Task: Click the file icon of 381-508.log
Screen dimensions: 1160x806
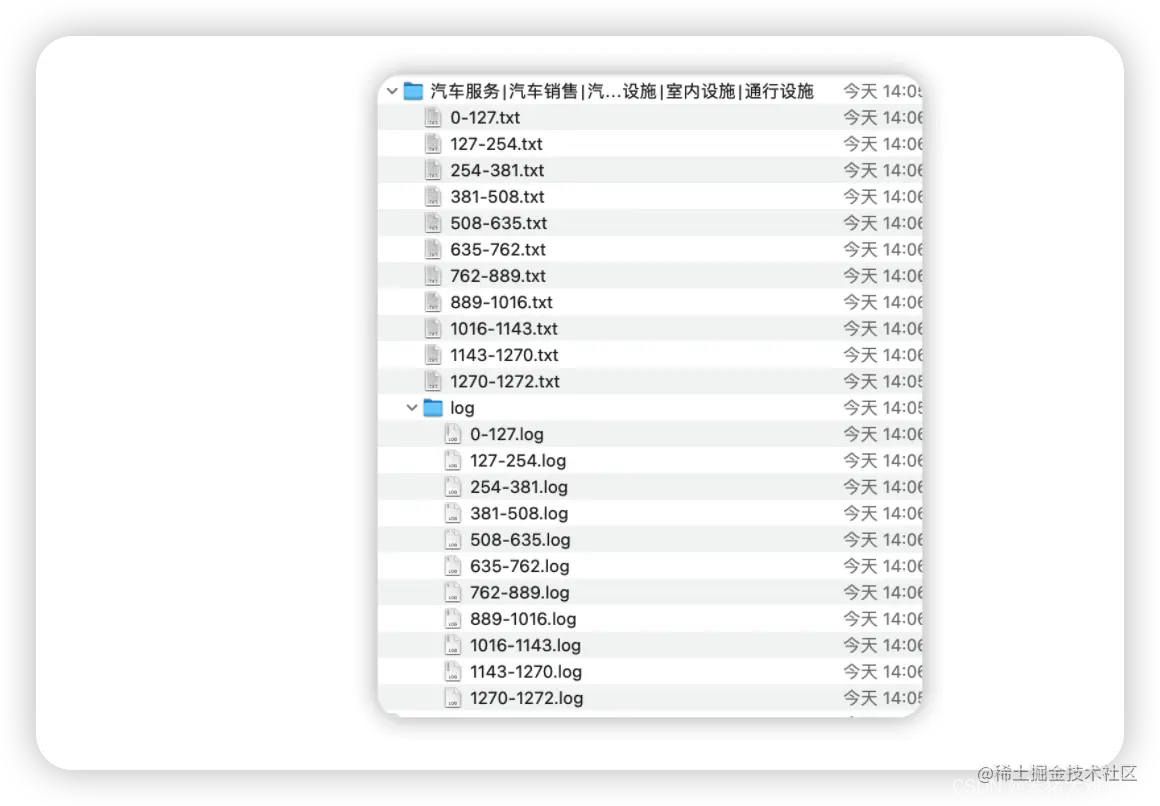Action: point(453,514)
